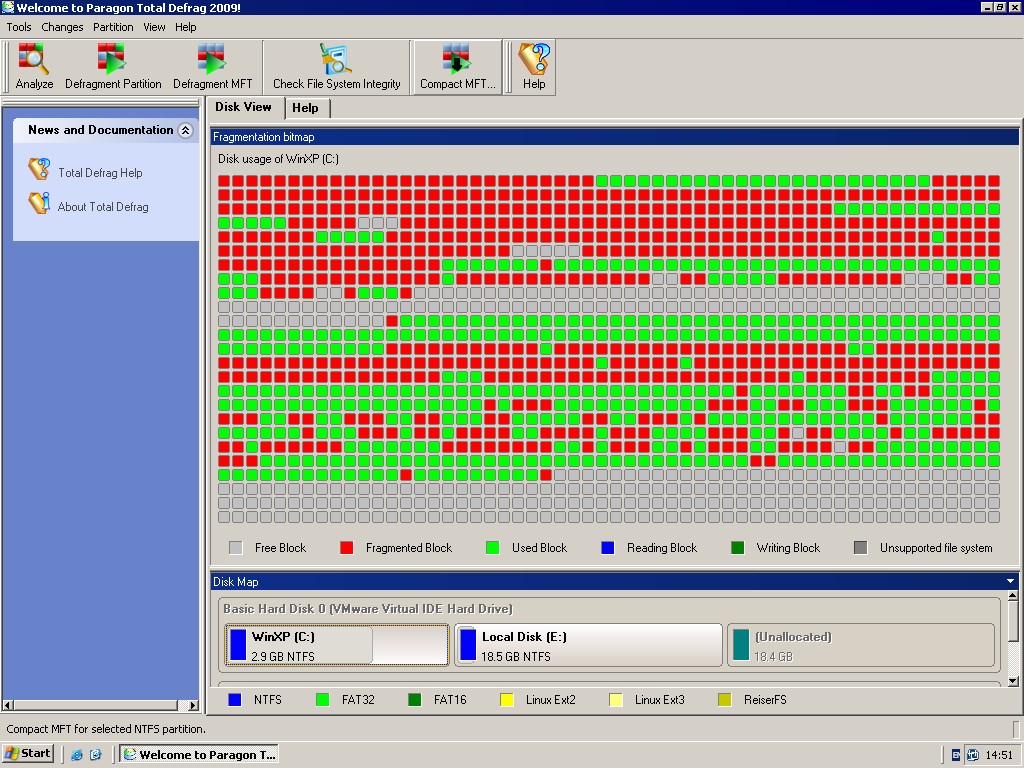Click the Linux Ext2 legend swatch
This screenshot has width=1024, height=768.
506,700
